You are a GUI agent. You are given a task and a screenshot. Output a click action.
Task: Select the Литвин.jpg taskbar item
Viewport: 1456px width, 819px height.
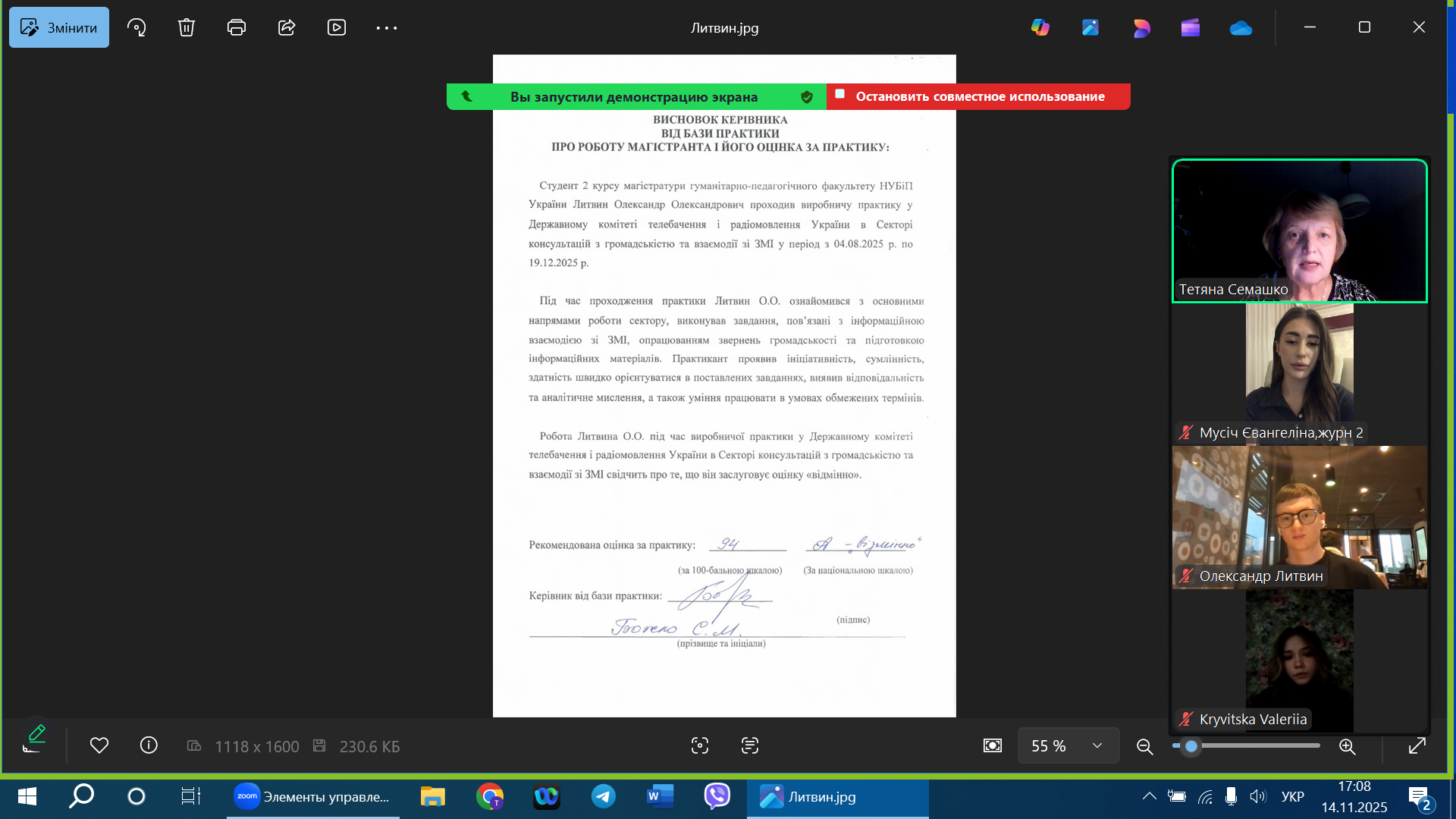pos(837,796)
